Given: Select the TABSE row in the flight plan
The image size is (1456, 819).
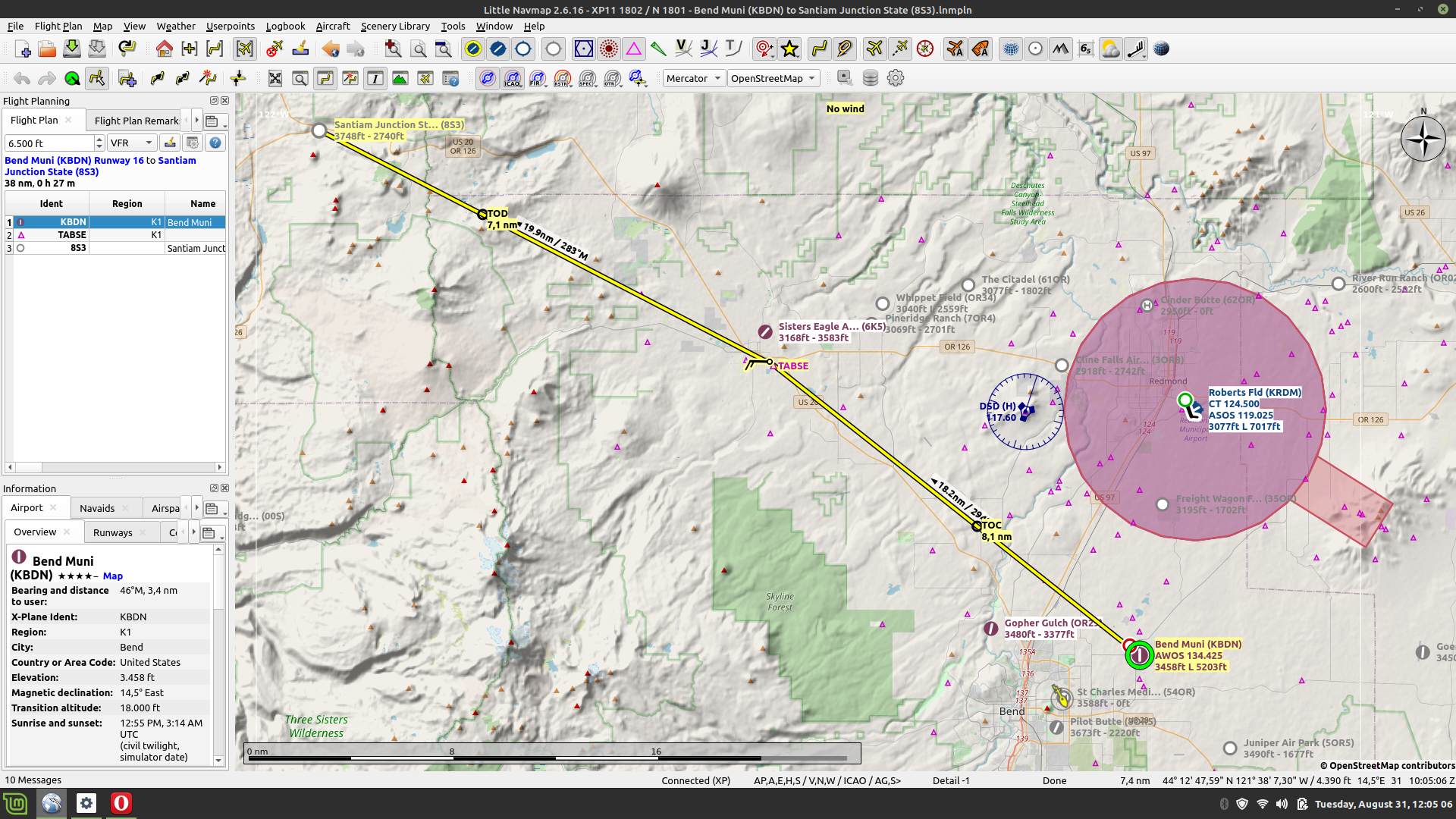Looking at the screenshot, I should click(x=115, y=235).
